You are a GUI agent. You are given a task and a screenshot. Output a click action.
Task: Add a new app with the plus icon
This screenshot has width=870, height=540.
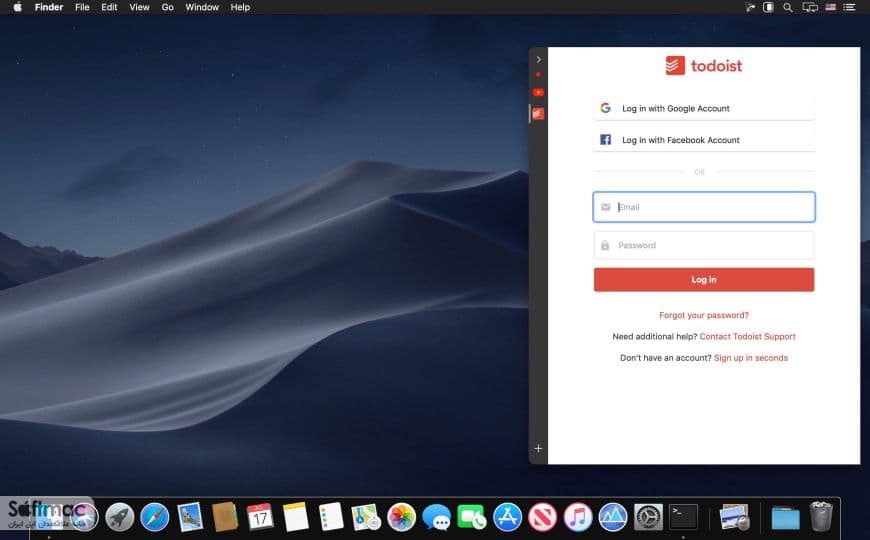538,448
